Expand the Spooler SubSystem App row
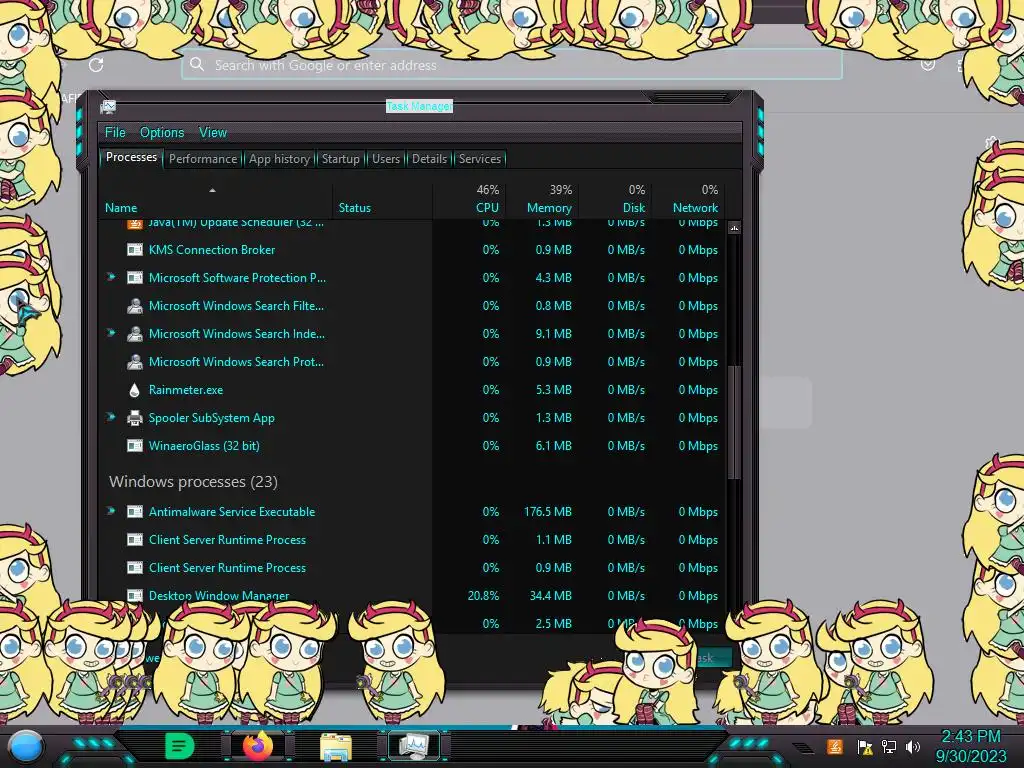Image resolution: width=1024 pixels, height=768 pixels. (111, 417)
